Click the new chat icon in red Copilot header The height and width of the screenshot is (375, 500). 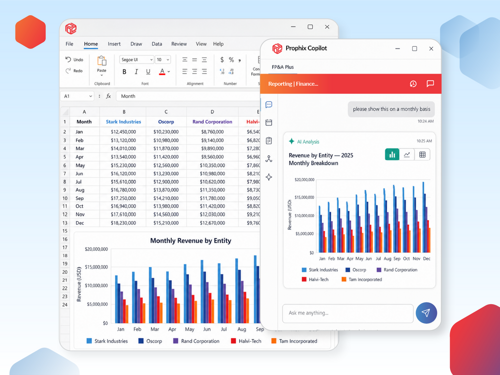(430, 83)
